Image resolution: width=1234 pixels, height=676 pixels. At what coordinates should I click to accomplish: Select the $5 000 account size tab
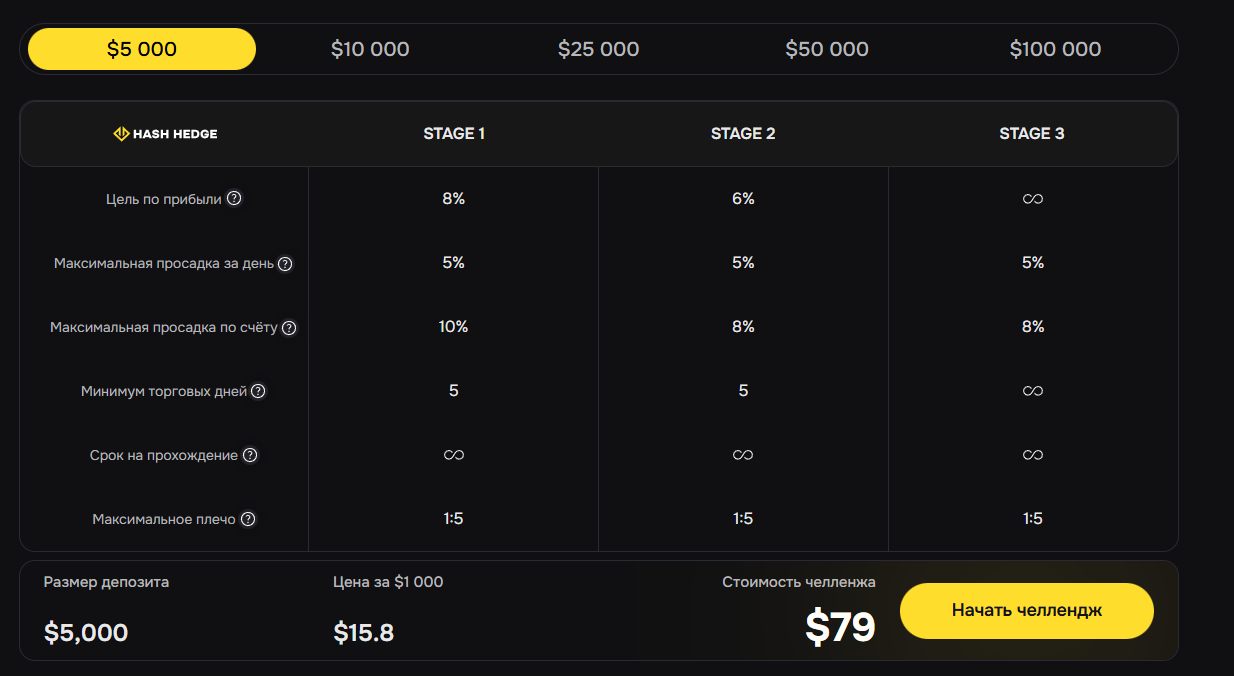click(x=142, y=49)
